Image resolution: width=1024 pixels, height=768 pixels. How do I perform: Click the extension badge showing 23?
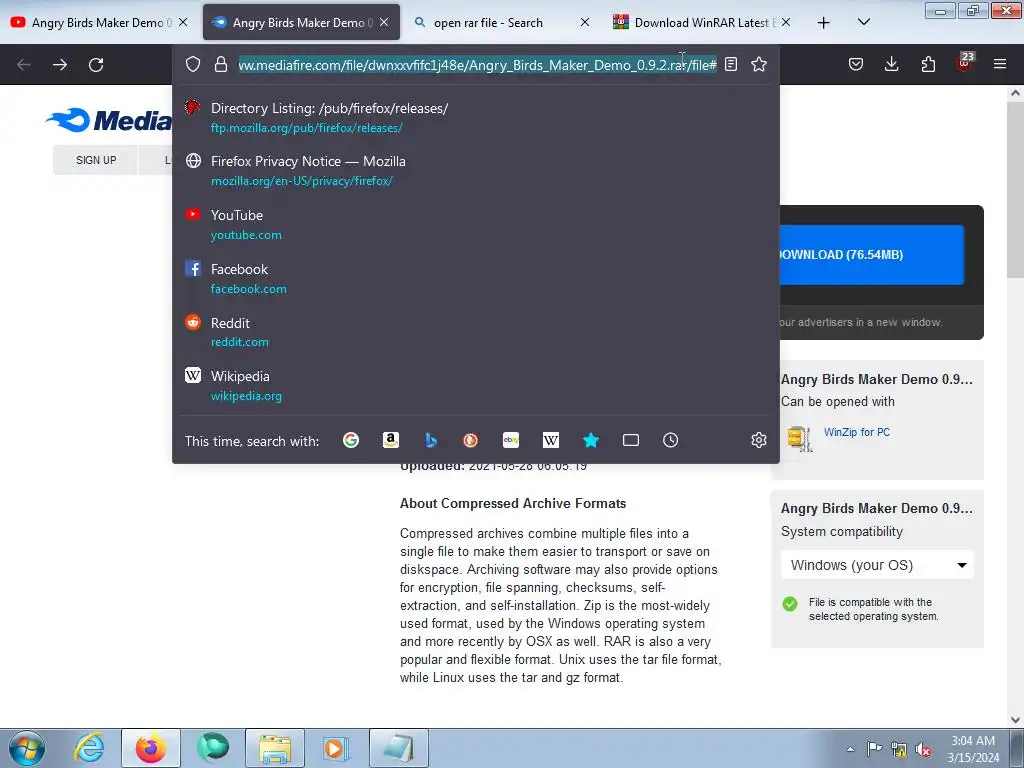965,61
